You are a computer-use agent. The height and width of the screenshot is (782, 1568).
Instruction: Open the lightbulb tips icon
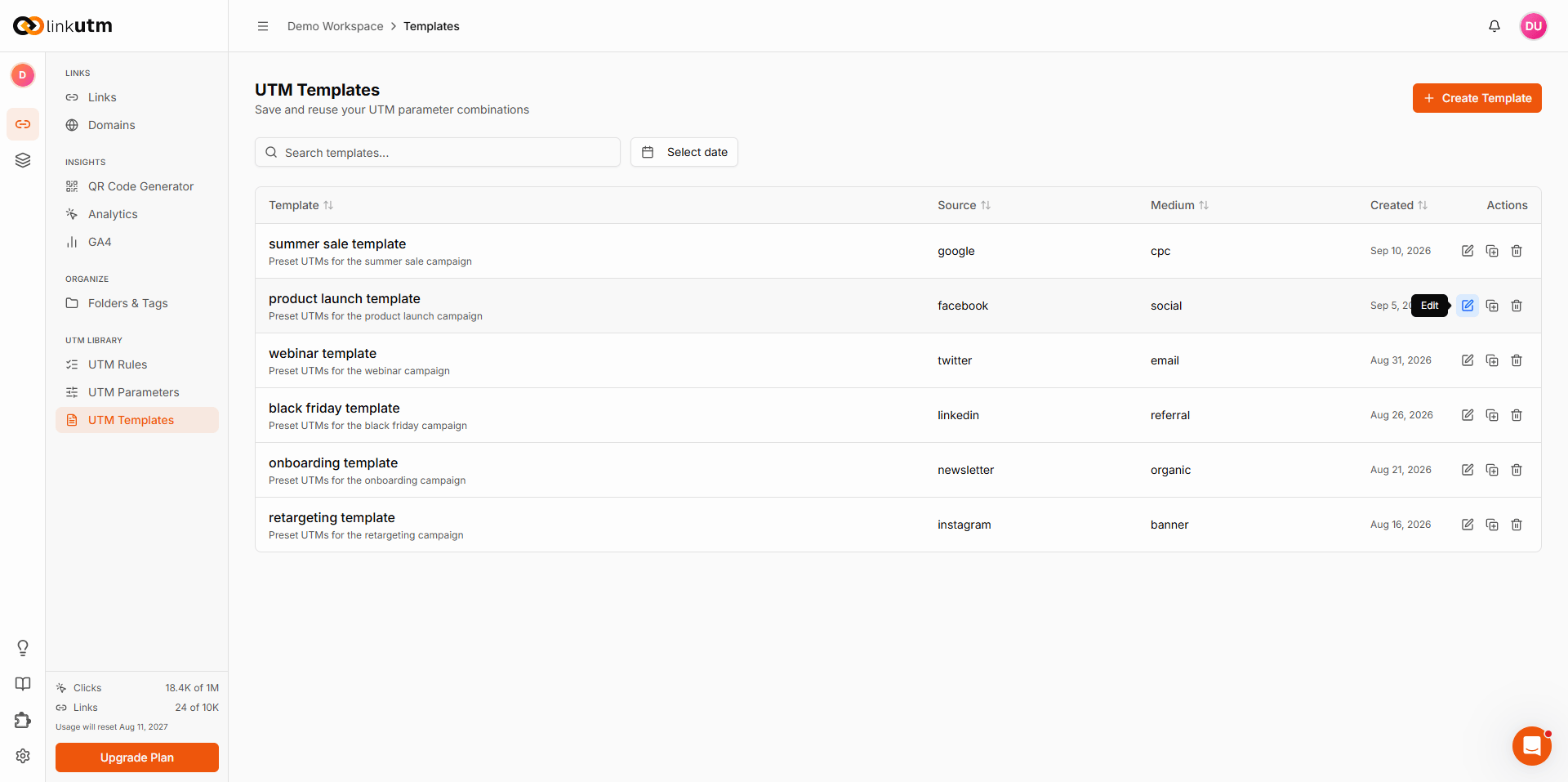(23, 648)
